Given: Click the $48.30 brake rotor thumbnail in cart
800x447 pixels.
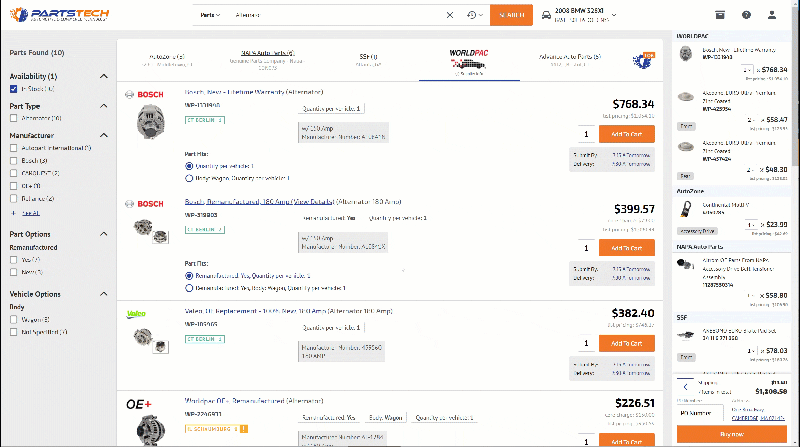Looking at the screenshot, I should 686,146.
